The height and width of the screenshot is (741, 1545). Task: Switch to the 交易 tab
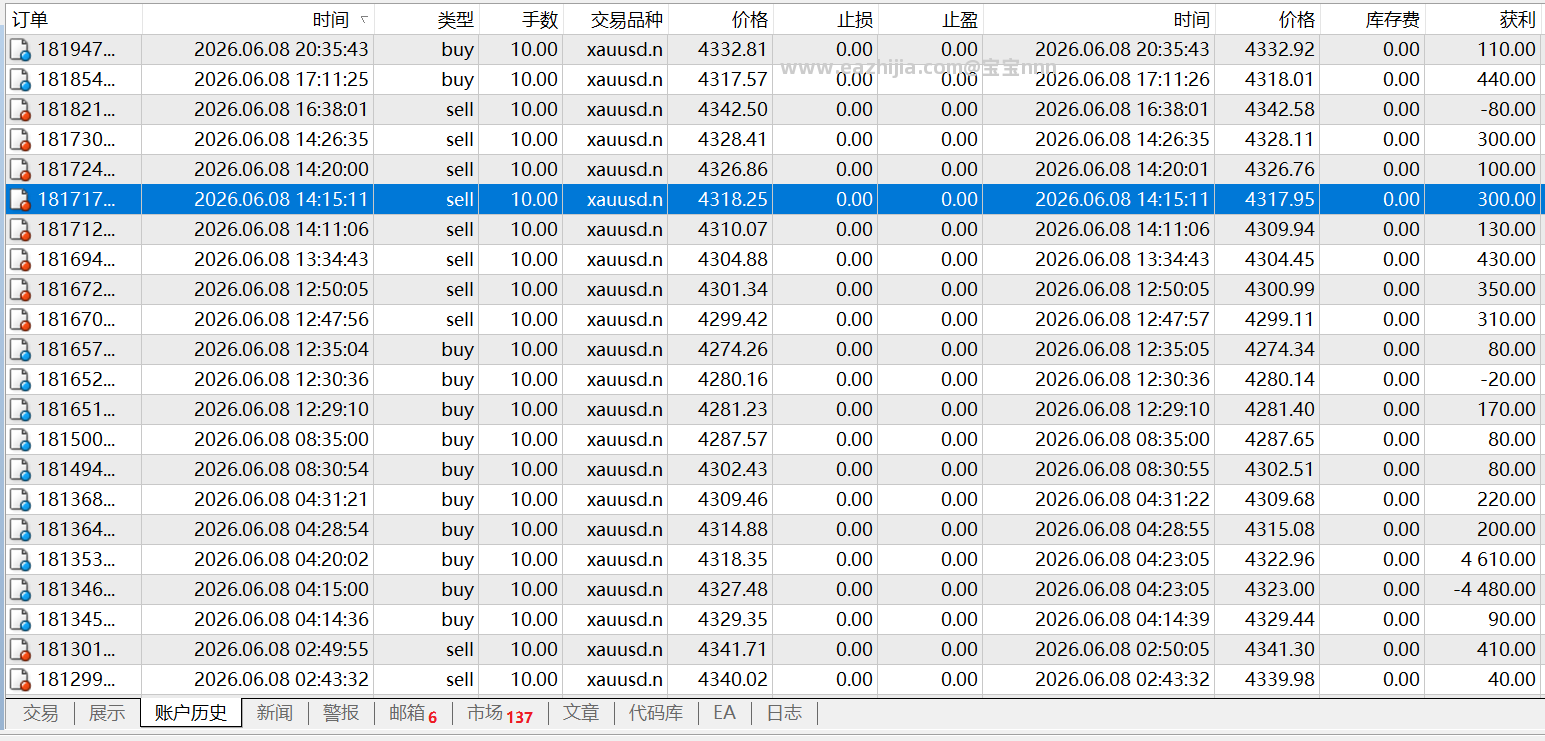point(41,713)
